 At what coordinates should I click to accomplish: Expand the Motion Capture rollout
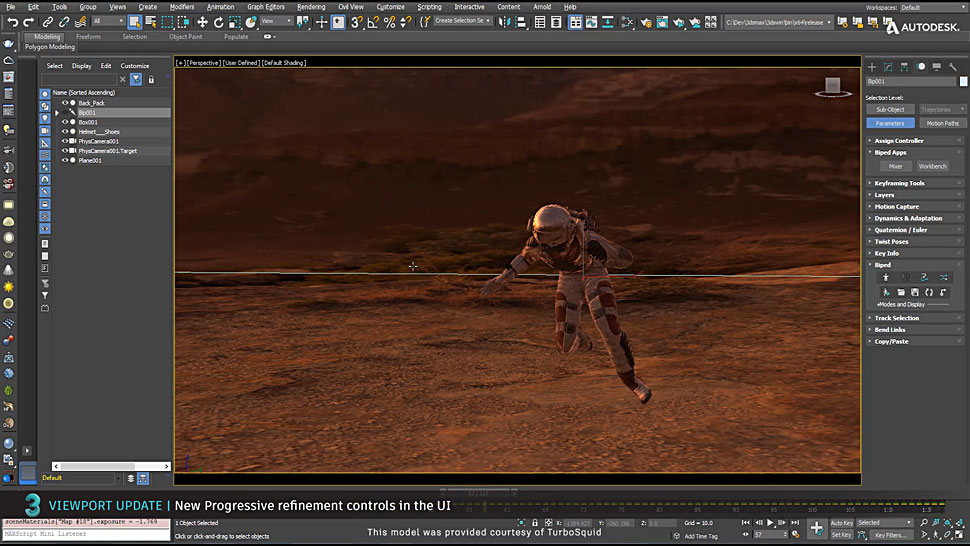(896, 207)
